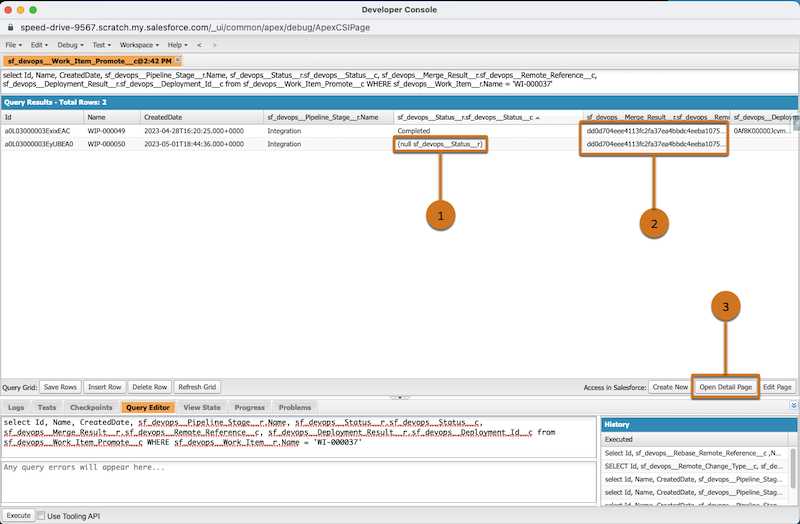Viewport: 800px width, 524px height.
Task: Click the sort arrow on Status column header
Action: [x=537, y=118]
